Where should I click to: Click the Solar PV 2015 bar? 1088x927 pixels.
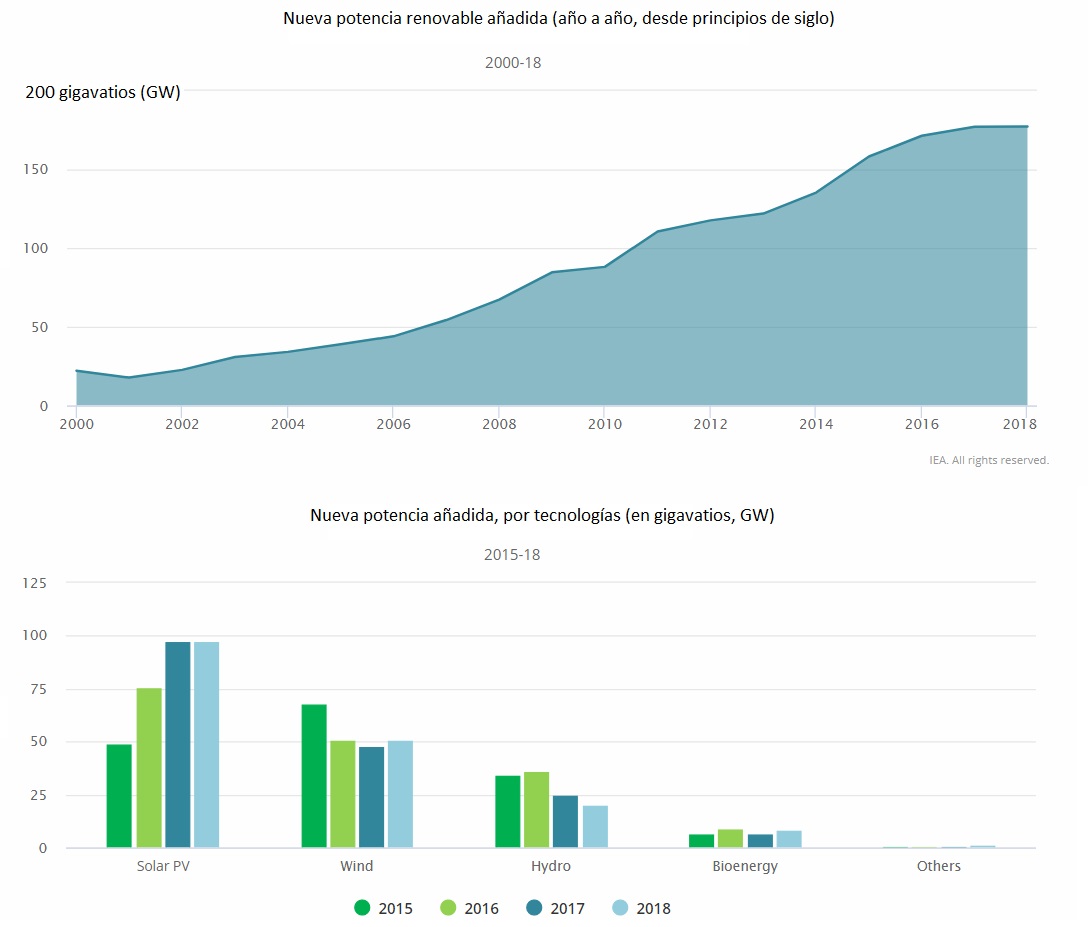pyautogui.click(x=119, y=796)
